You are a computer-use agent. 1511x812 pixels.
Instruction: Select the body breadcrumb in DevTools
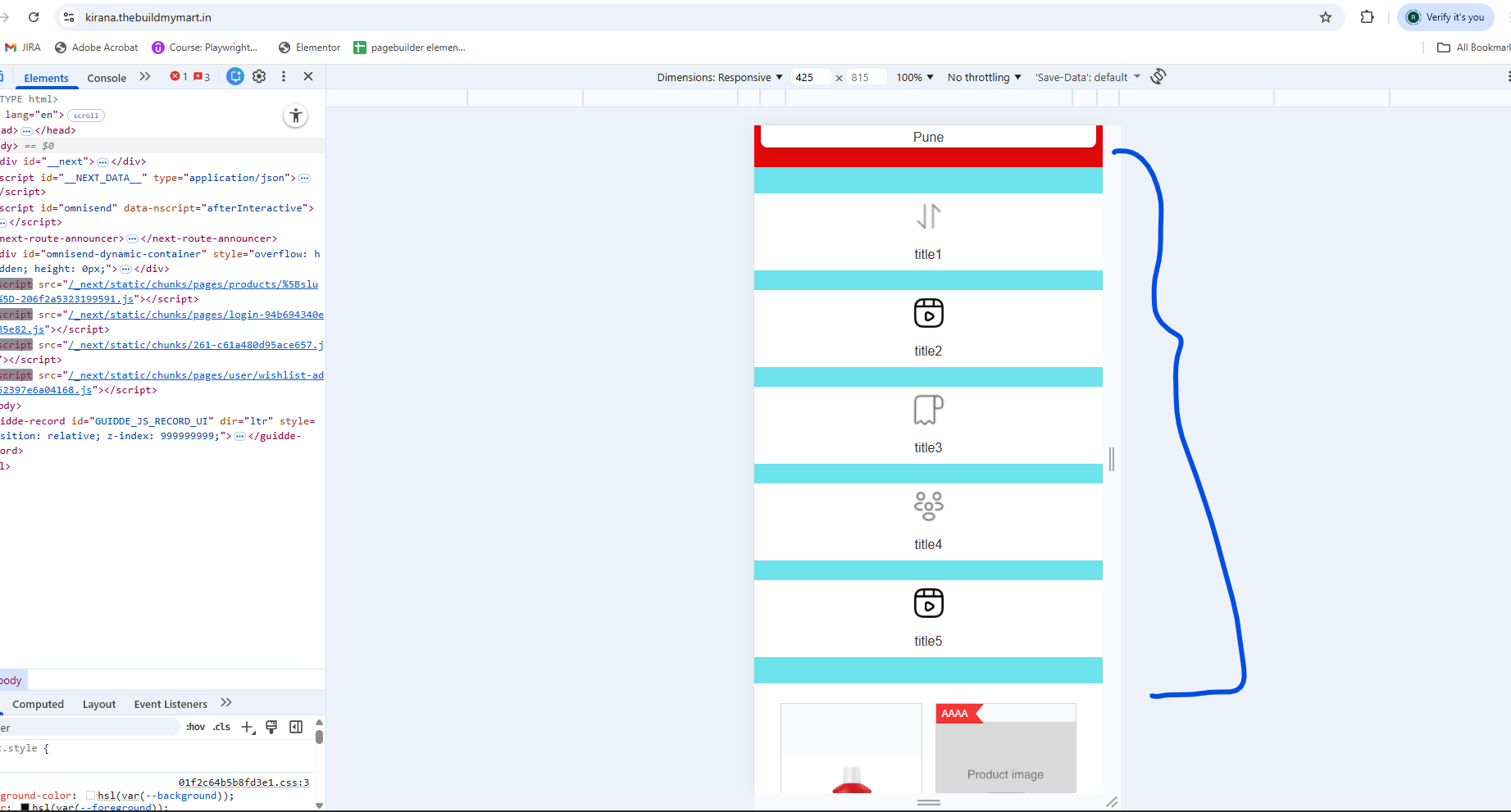(12, 680)
